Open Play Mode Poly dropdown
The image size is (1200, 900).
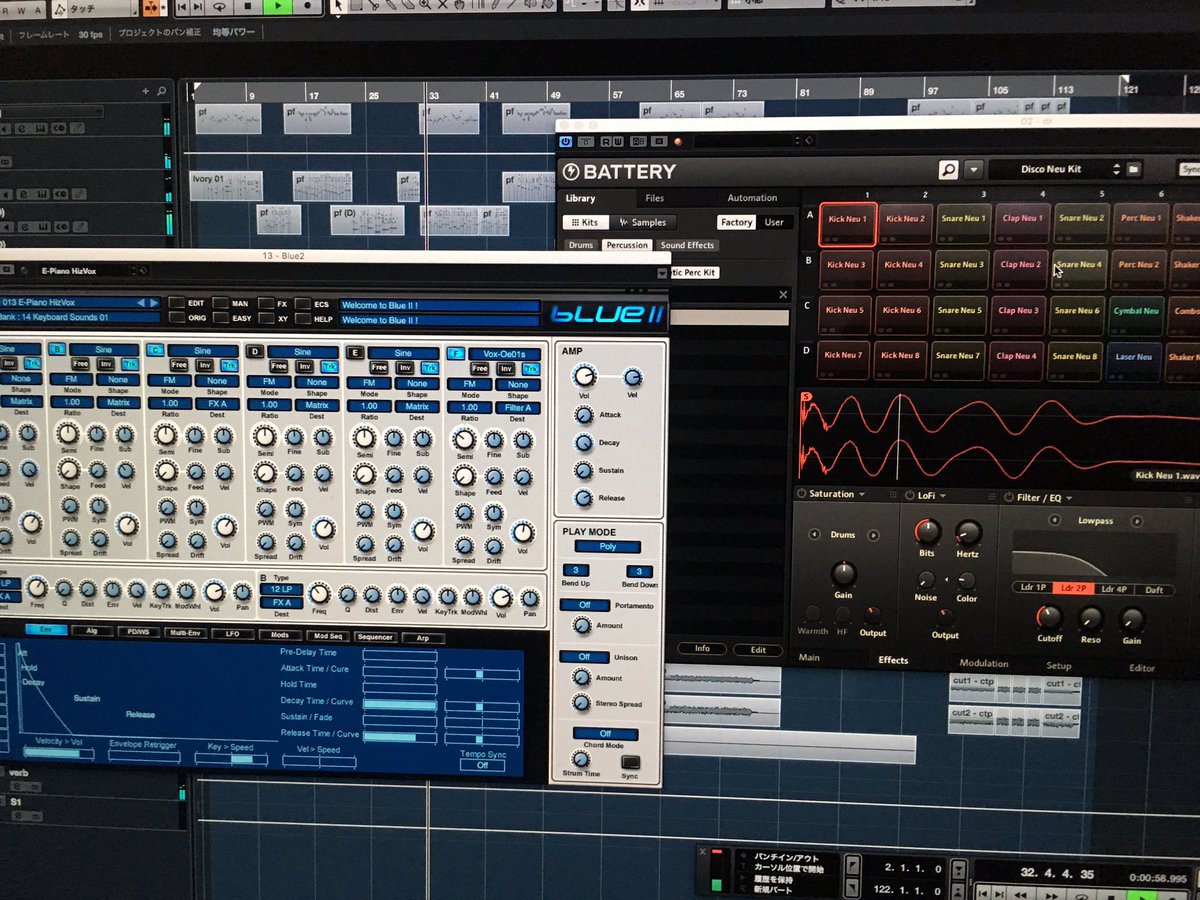click(606, 547)
